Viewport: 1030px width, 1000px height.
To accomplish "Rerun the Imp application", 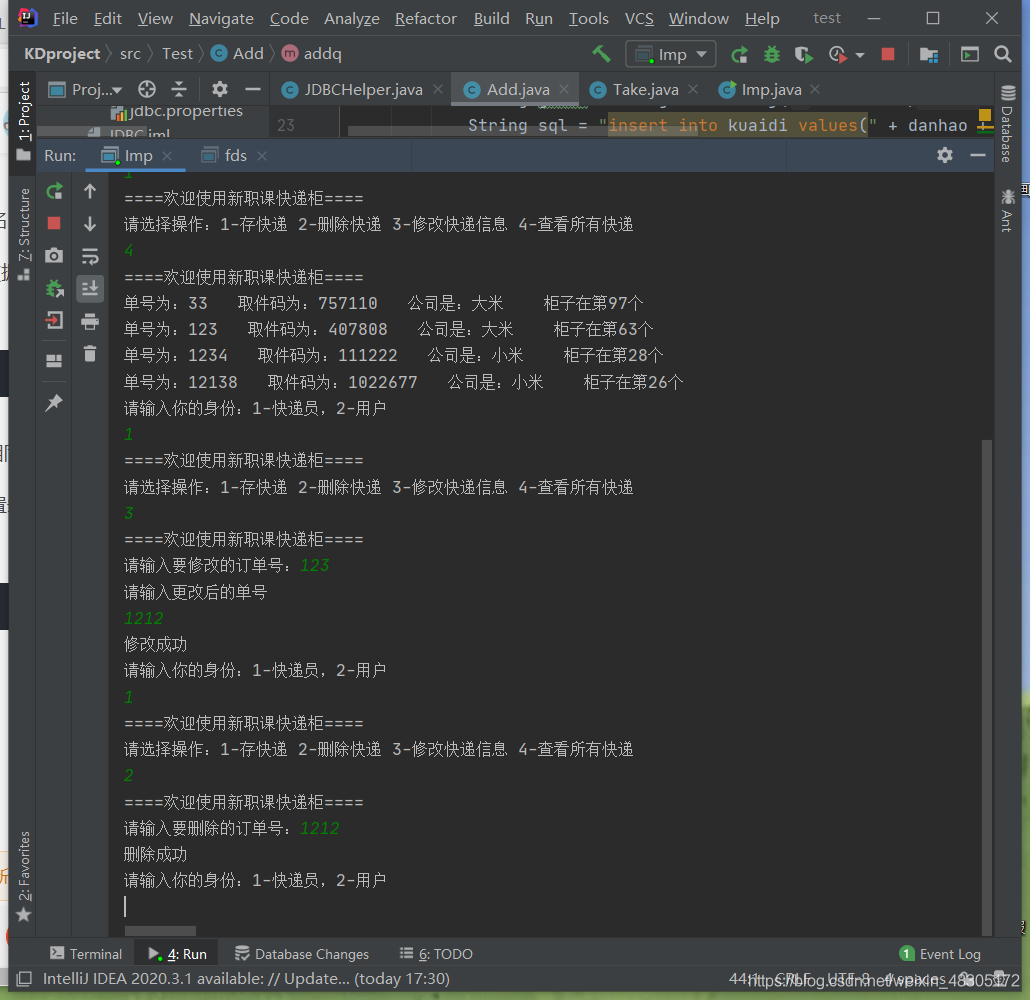I will pos(54,190).
